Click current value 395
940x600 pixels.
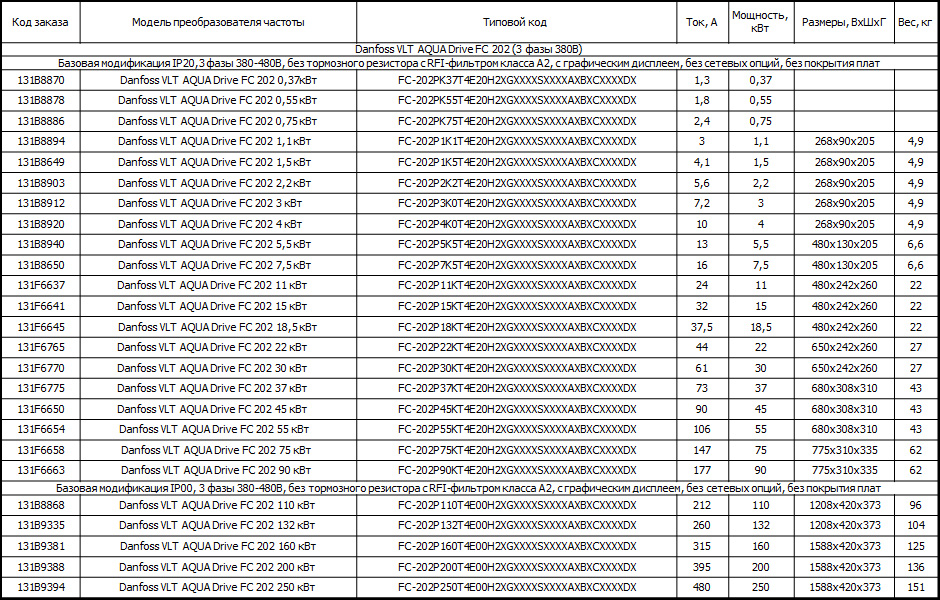702,567
